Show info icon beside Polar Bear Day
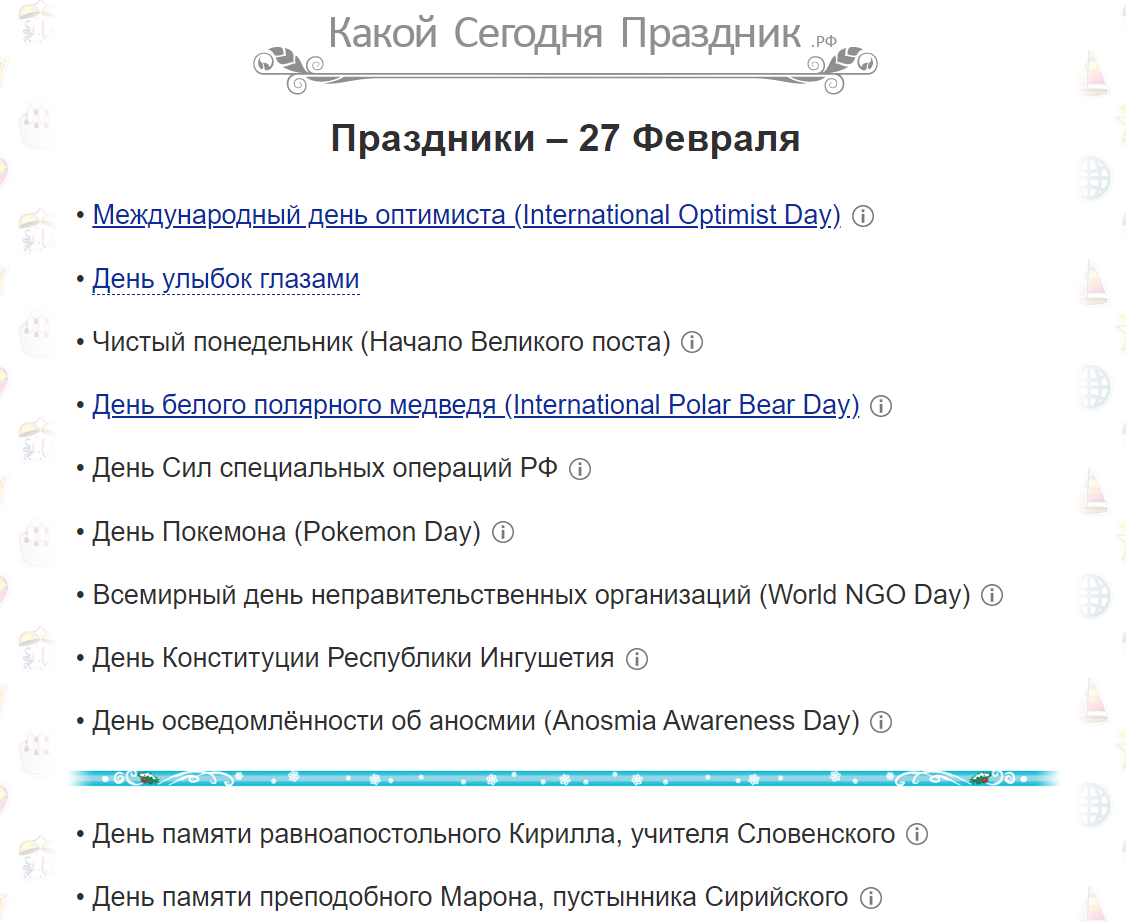The height and width of the screenshot is (922, 1126). (880, 406)
